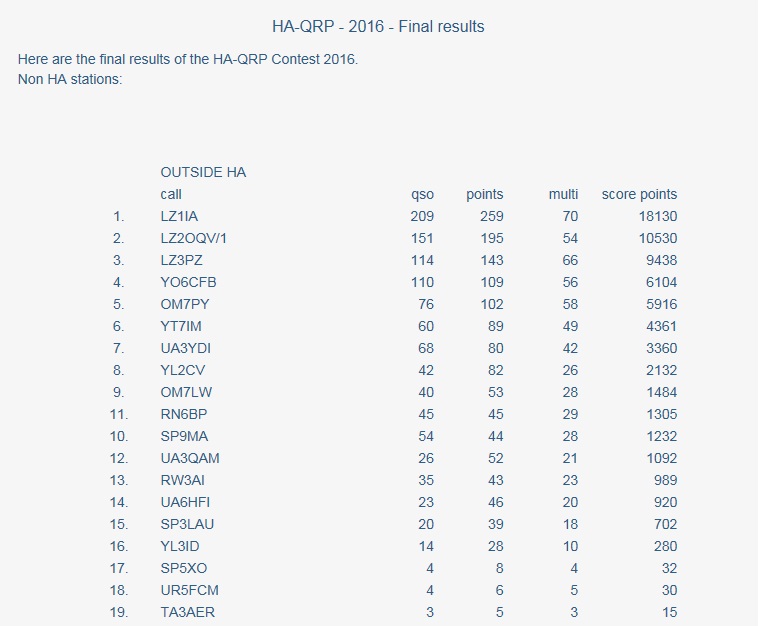Click the callsign UA3YDI

click(185, 348)
